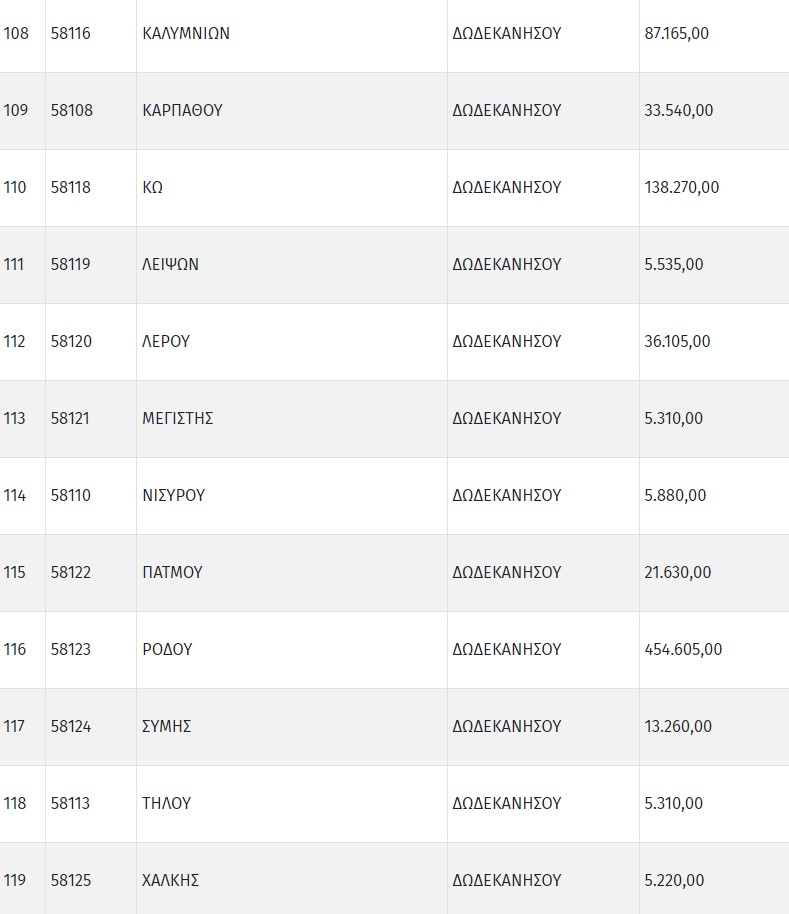The width and height of the screenshot is (789, 914).
Task: Select the code 58125 cell
Action: pos(71,880)
